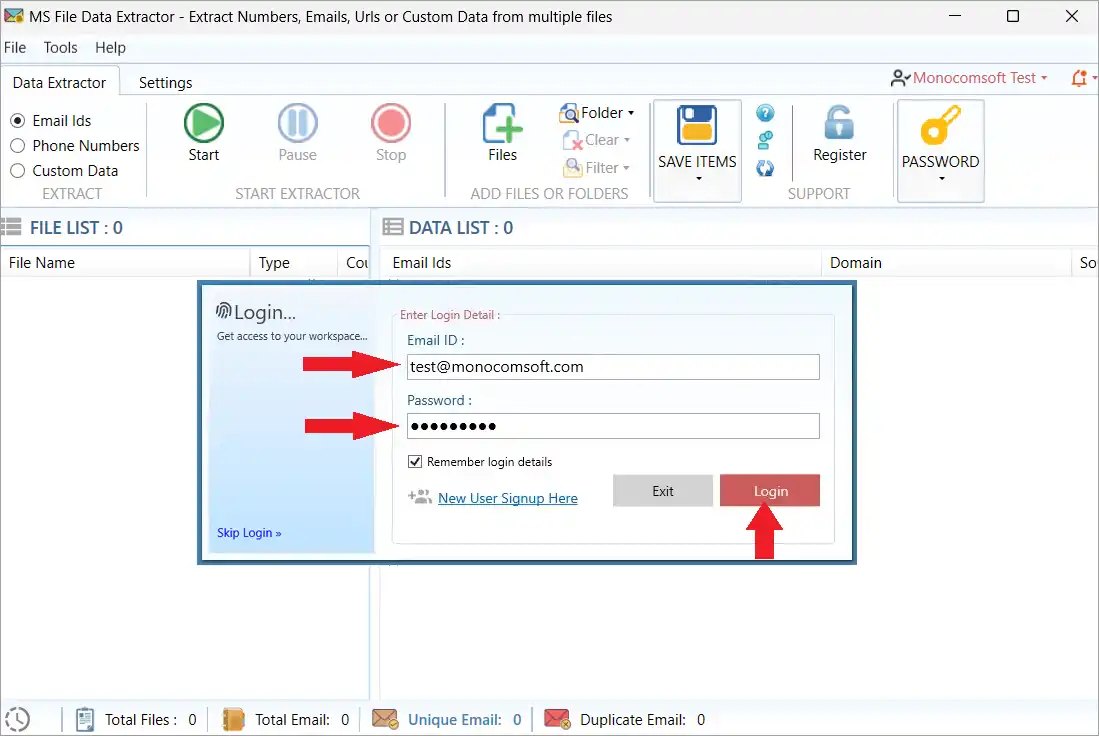Click the Duplicate Email status label

point(633,719)
